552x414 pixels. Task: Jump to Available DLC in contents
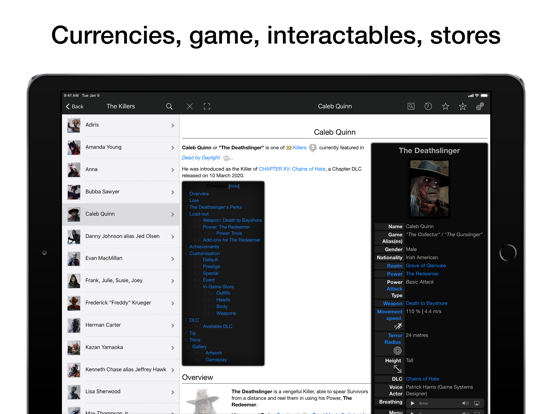218,326
